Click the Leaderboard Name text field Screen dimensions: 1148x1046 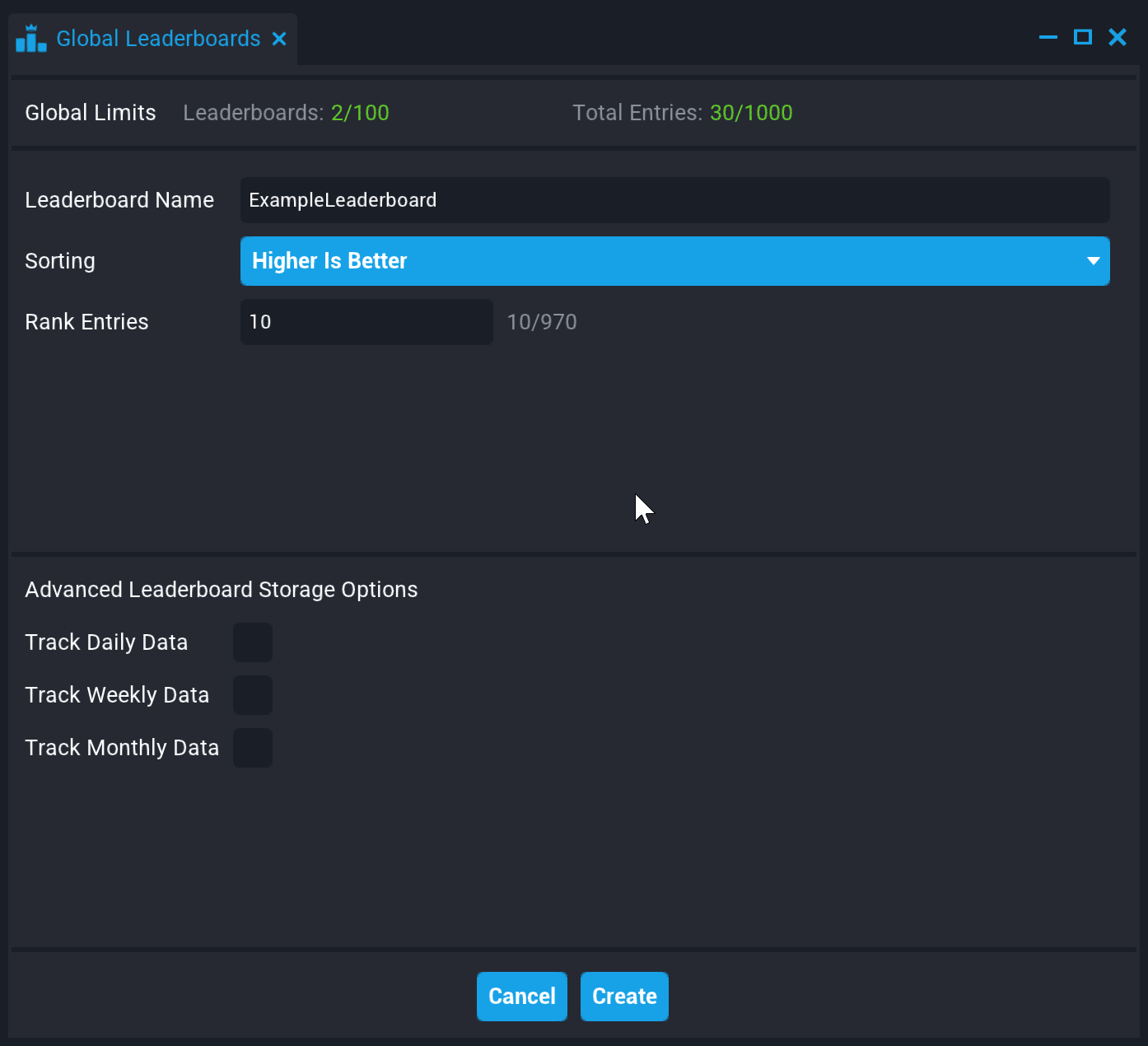pos(674,200)
